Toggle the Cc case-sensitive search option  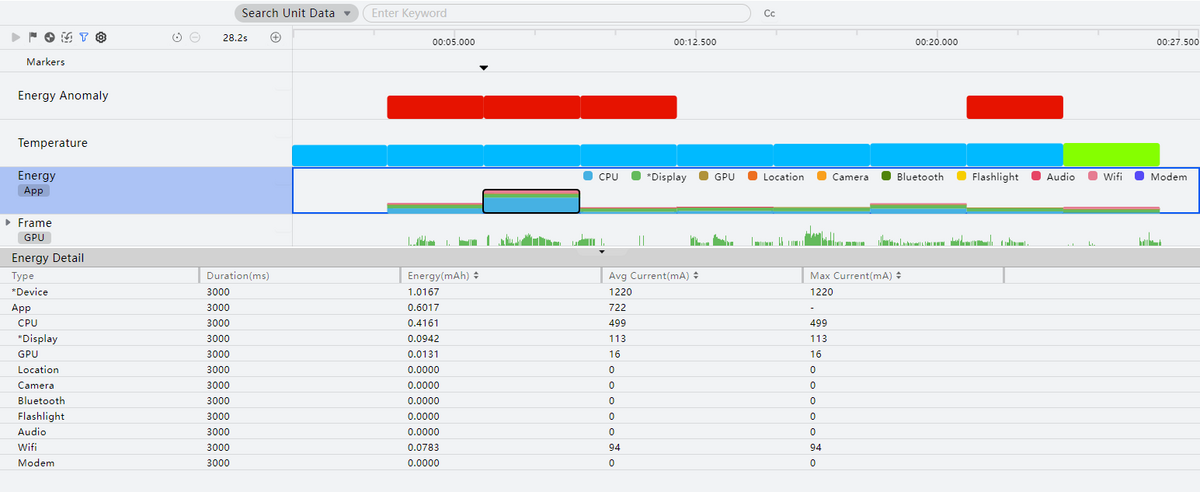769,14
